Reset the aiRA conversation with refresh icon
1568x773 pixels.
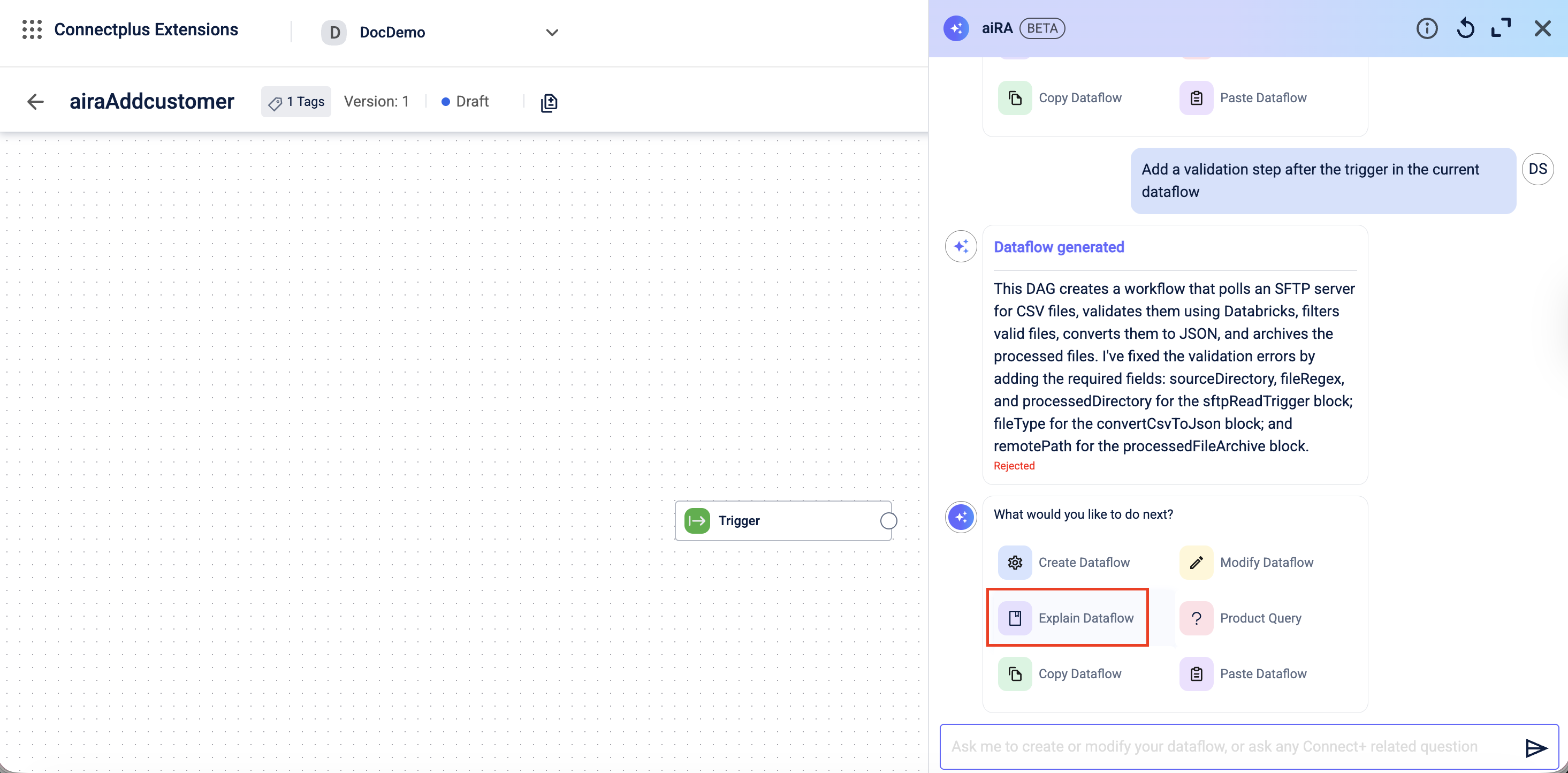point(1465,28)
